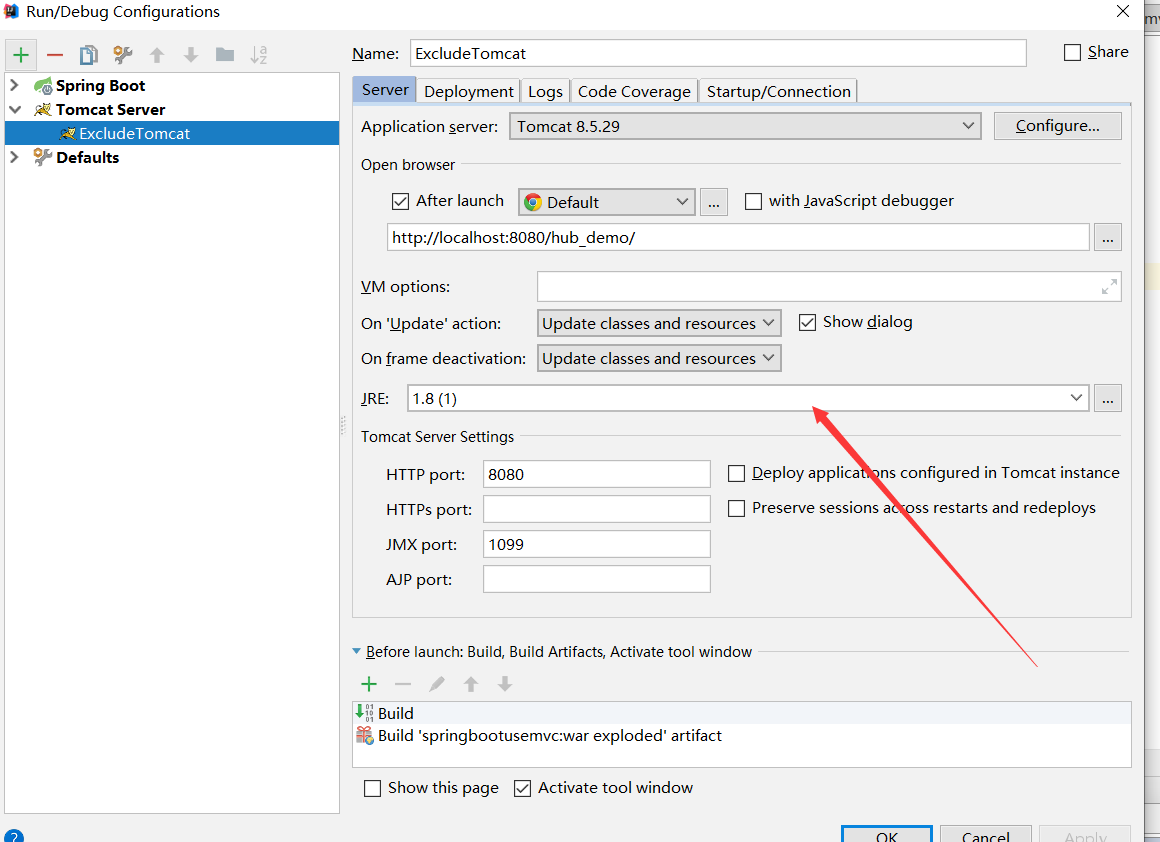Click the Defaults wrench icon in tree
Screen dimensions: 1160x842
point(43,157)
